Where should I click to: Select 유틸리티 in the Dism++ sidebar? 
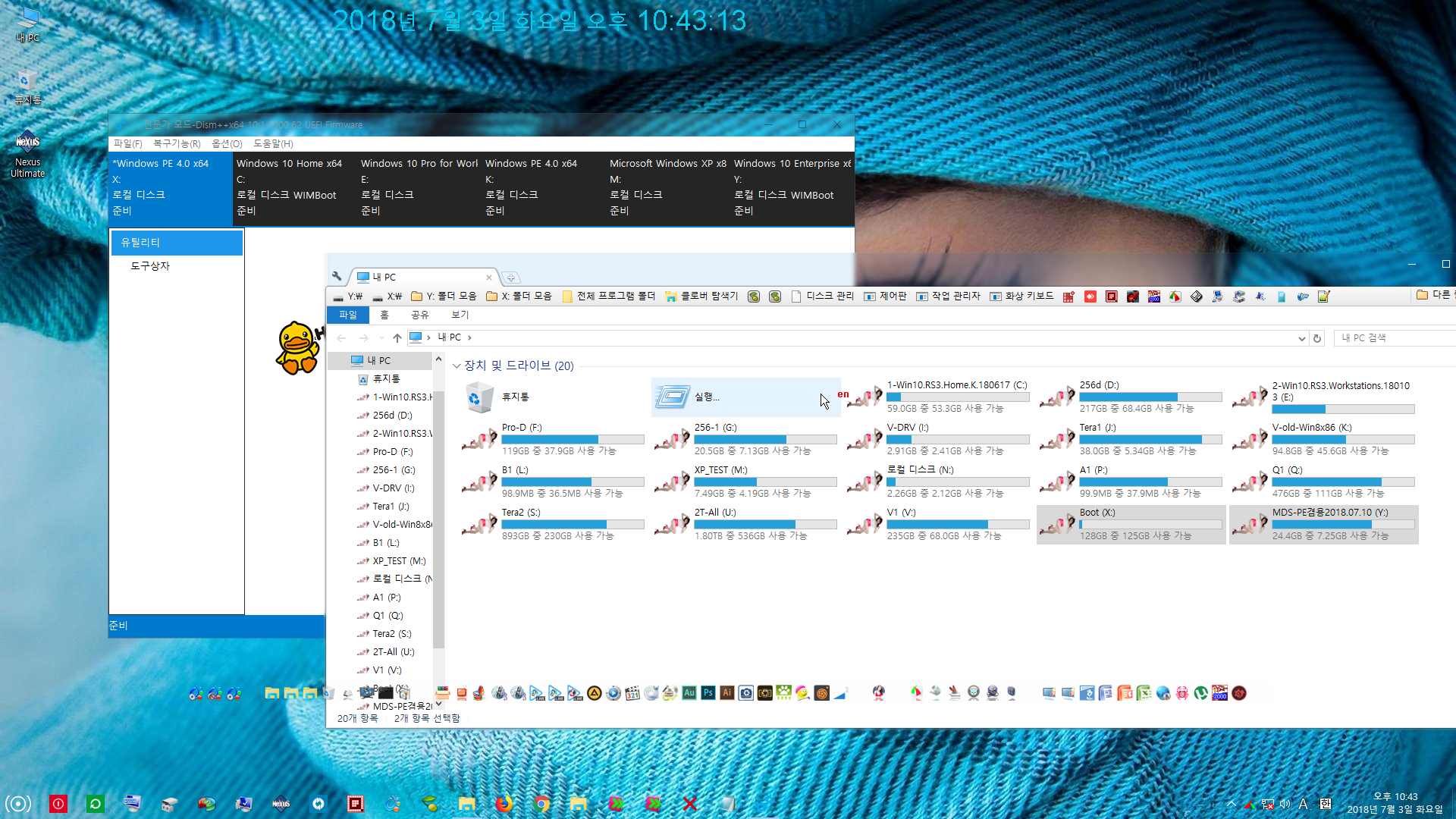pos(177,243)
